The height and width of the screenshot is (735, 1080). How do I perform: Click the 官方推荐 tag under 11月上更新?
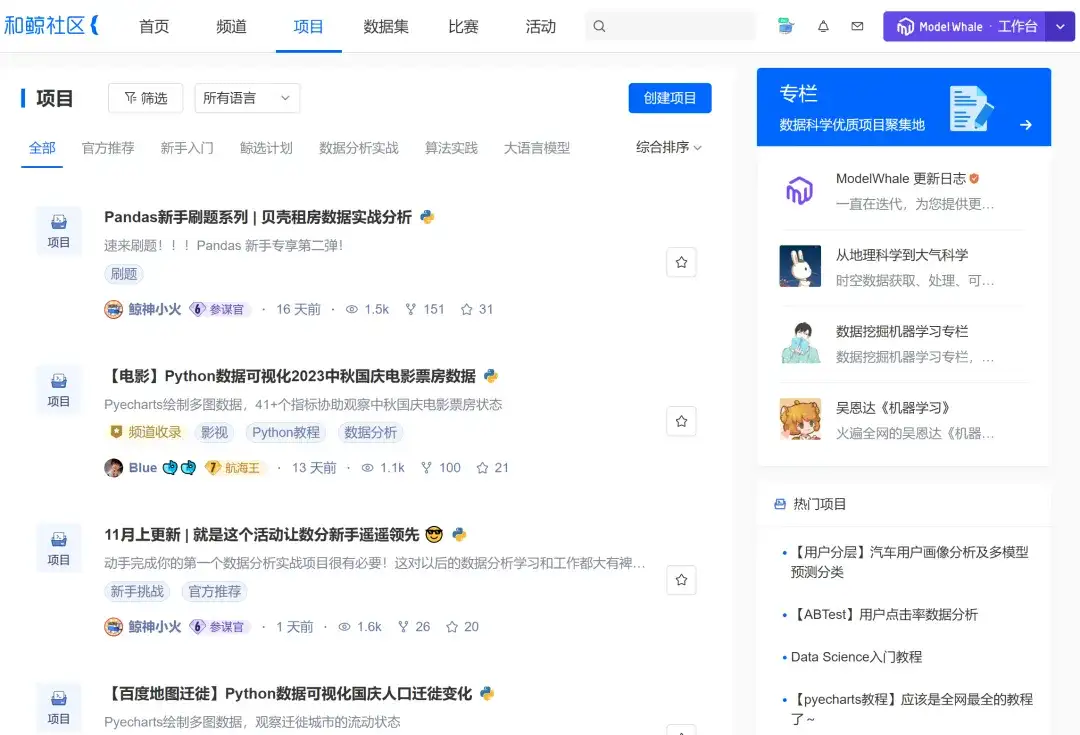point(215,591)
